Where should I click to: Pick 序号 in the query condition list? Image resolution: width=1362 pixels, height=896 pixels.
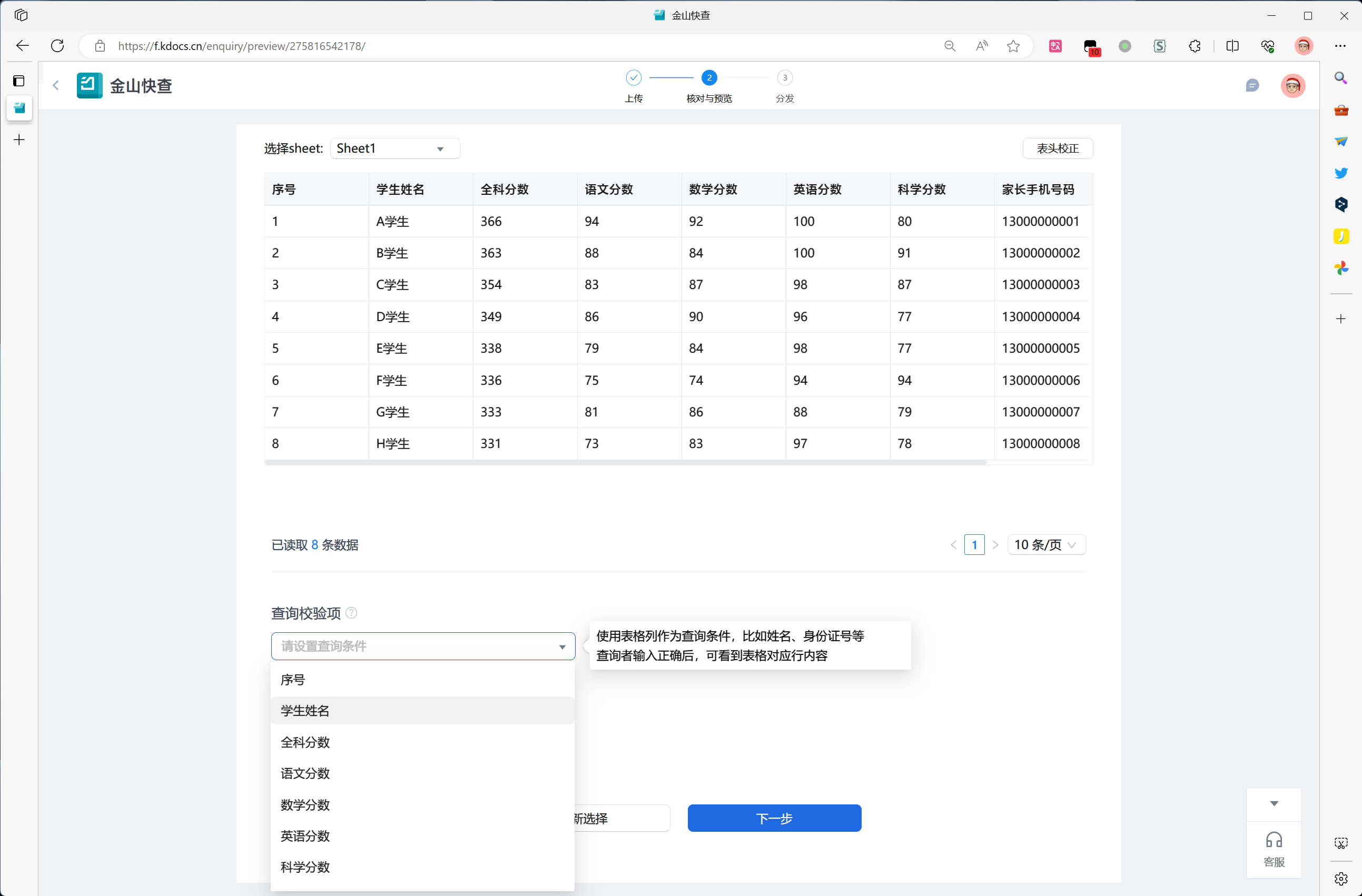point(422,680)
